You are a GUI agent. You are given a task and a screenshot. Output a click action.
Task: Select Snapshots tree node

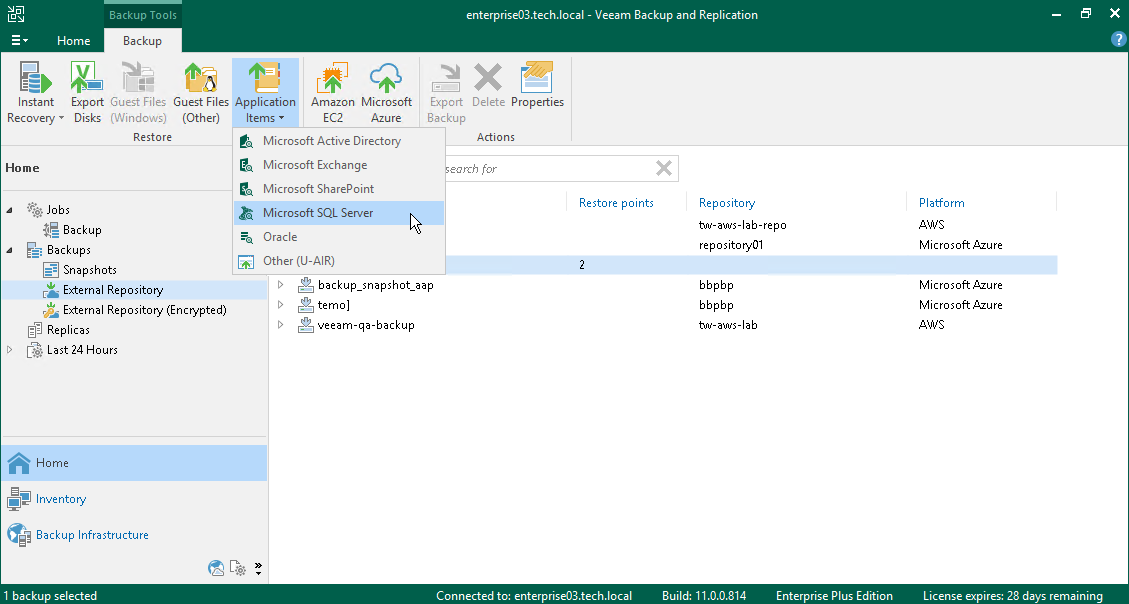click(x=89, y=270)
